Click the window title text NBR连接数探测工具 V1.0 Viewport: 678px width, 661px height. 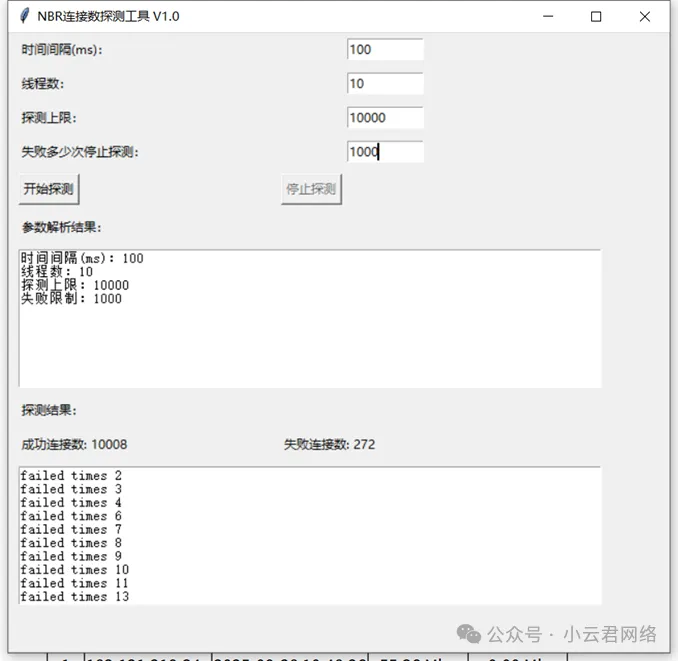coord(109,16)
